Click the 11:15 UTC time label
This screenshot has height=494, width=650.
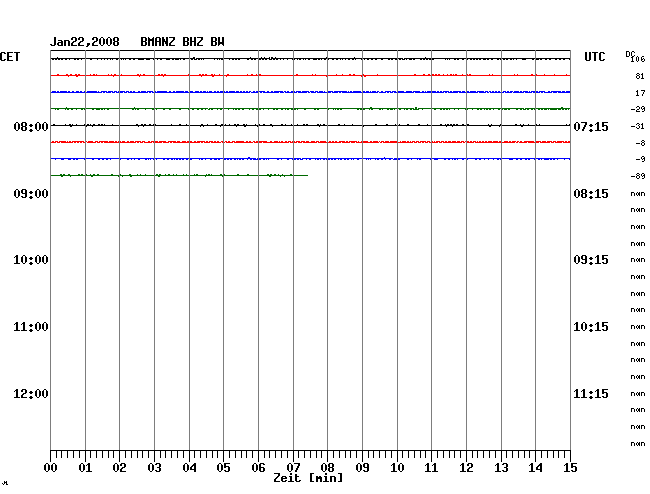point(591,393)
